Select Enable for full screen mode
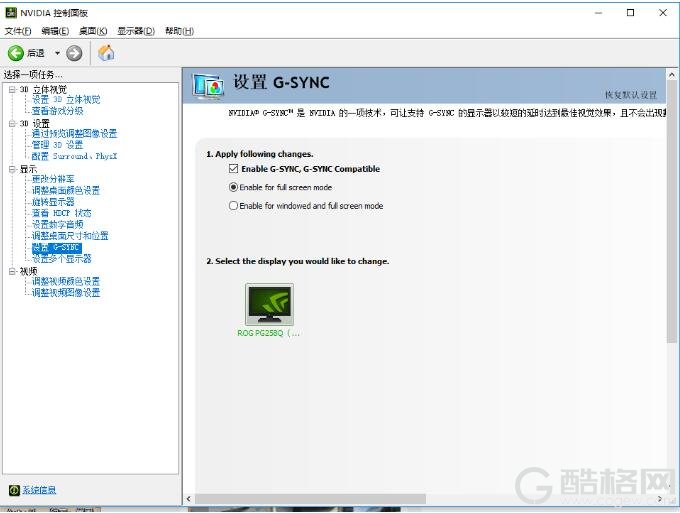Viewport: 680px width, 513px height. click(x=233, y=187)
